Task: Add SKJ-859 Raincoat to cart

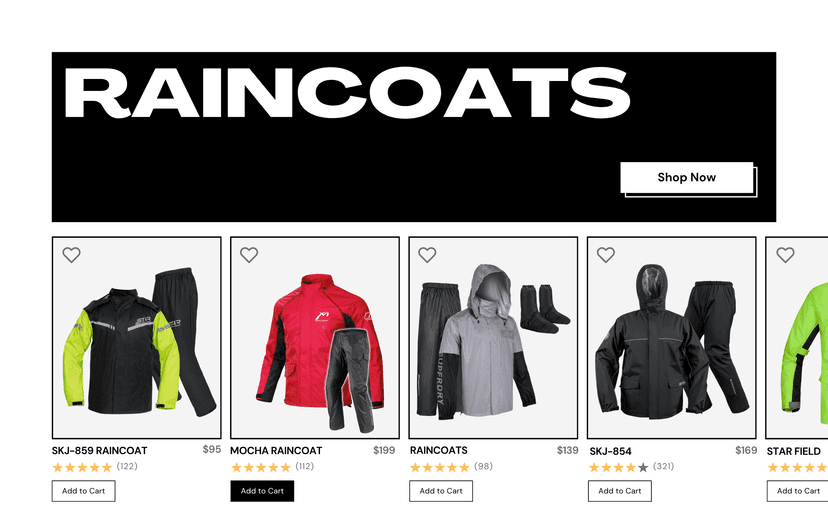Action: 83,491
